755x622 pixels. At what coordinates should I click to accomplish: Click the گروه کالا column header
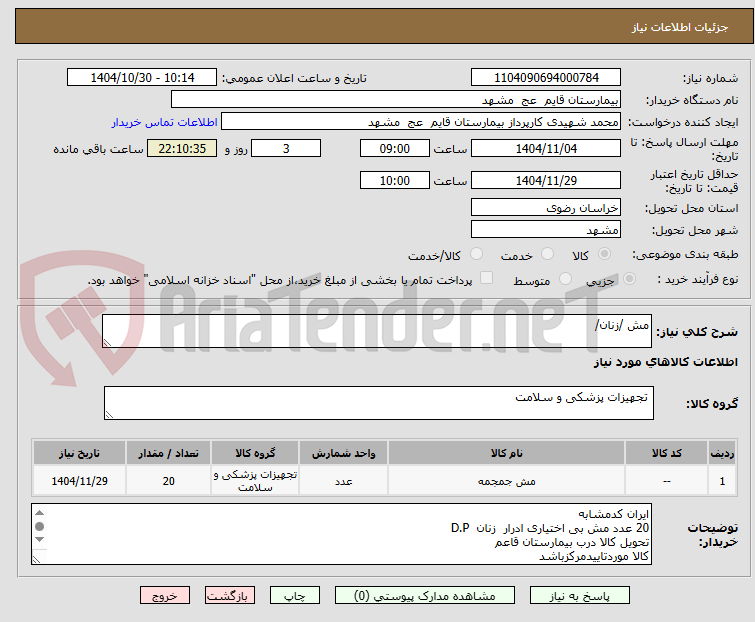255,453
